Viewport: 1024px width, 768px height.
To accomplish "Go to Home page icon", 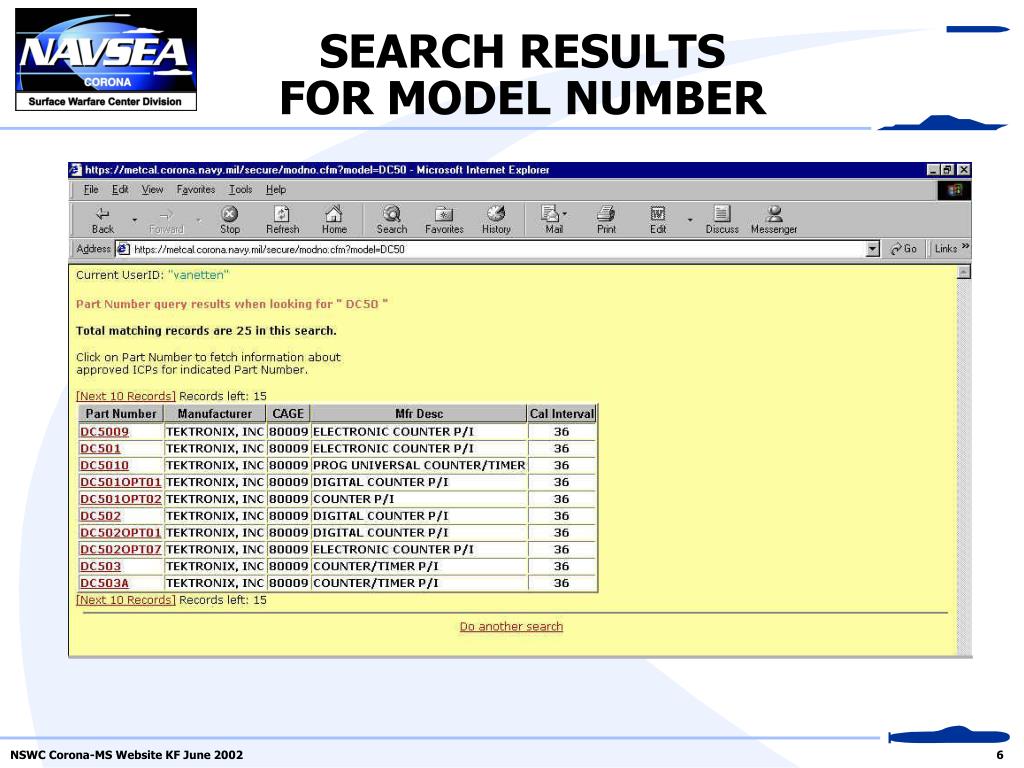I will tap(334, 214).
